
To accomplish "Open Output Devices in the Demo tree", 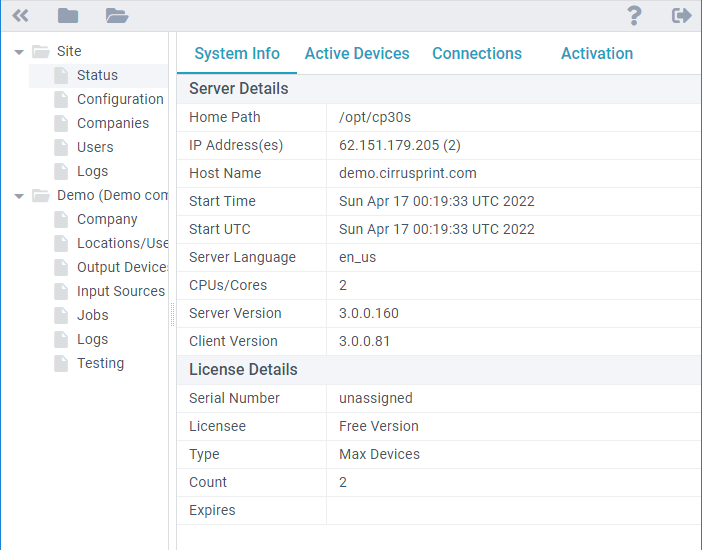I will (x=122, y=267).
